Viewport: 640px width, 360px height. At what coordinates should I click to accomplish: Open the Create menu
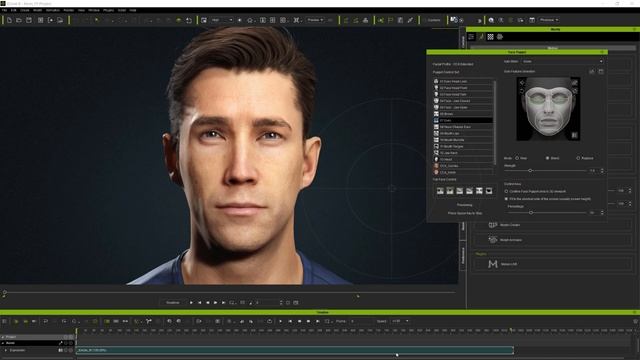(x=24, y=10)
